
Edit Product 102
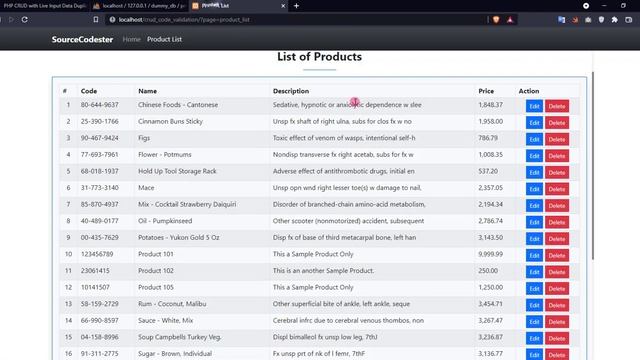click(x=534, y=272)
